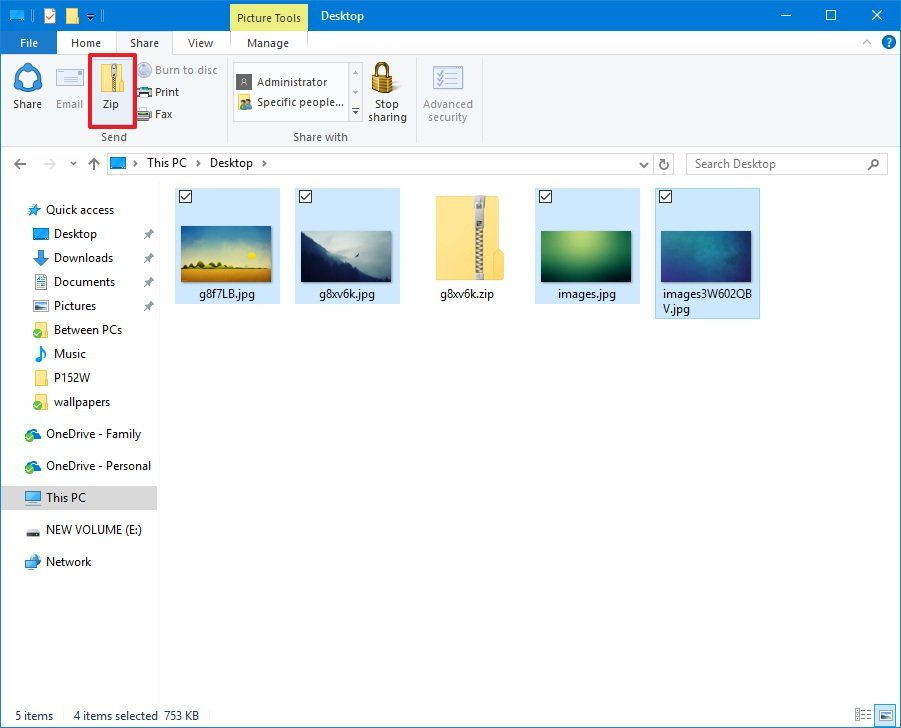Viewport: 901px width, 728px height.
Task: Uncheck the g8f7LB.jpg file checkbox
Action: click(x=185, y=197)
